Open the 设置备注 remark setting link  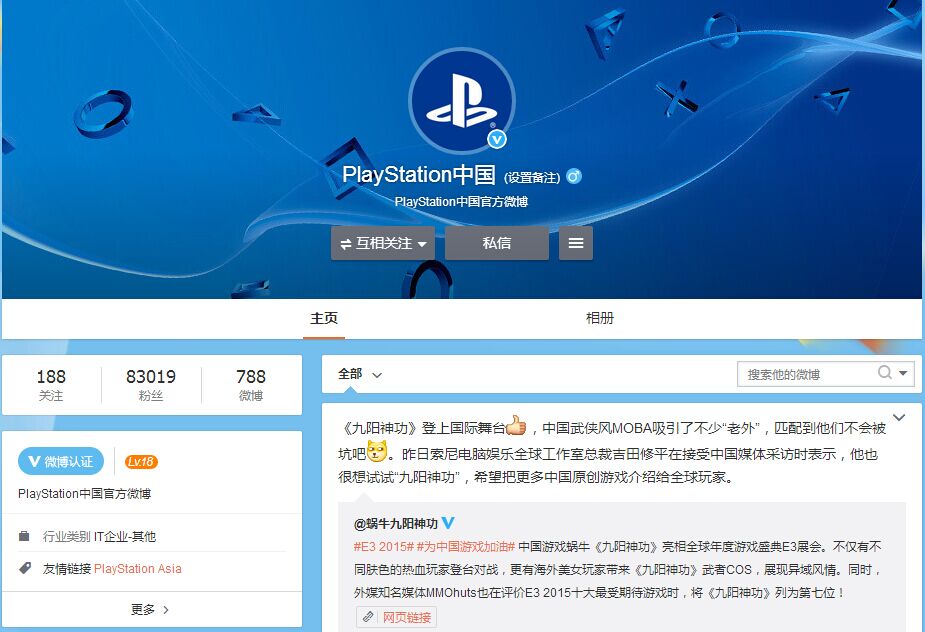tap(532, 177)
